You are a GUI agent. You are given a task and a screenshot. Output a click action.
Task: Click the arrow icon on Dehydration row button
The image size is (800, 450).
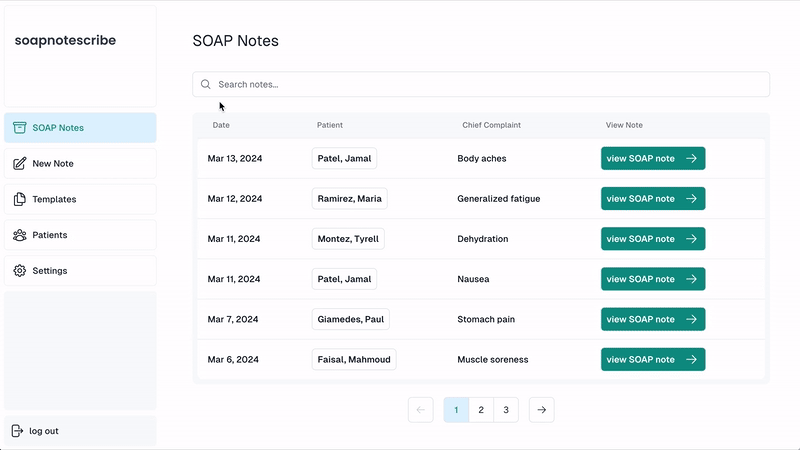[691, 239]
